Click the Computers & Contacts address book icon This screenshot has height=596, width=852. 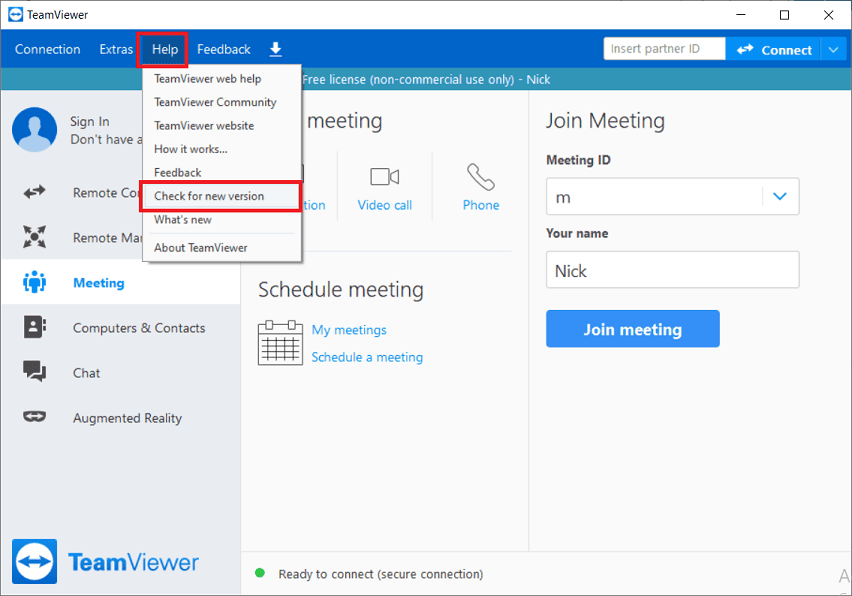click(34, 327)
